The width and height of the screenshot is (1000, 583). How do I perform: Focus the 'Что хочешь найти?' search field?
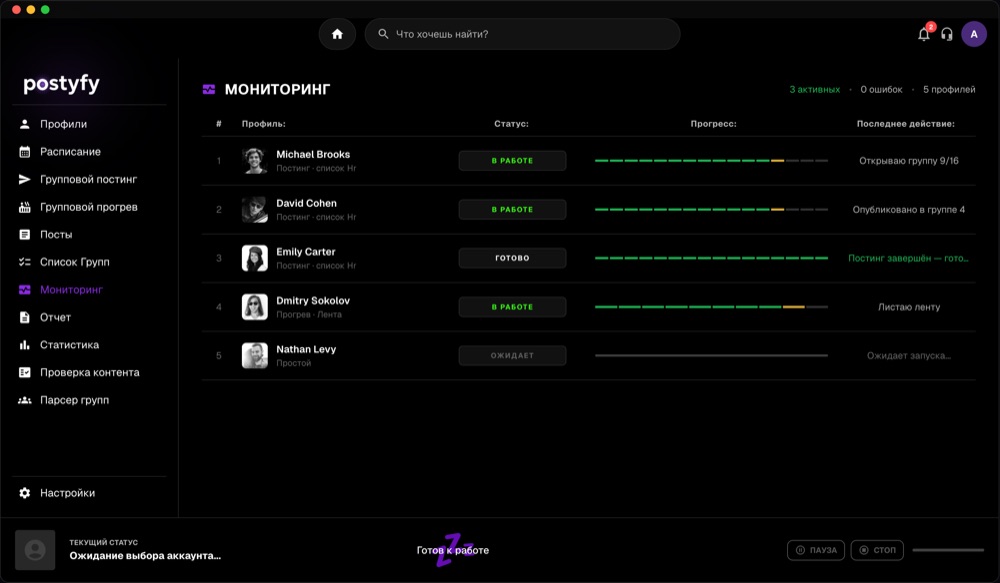[x=522, y=34]
